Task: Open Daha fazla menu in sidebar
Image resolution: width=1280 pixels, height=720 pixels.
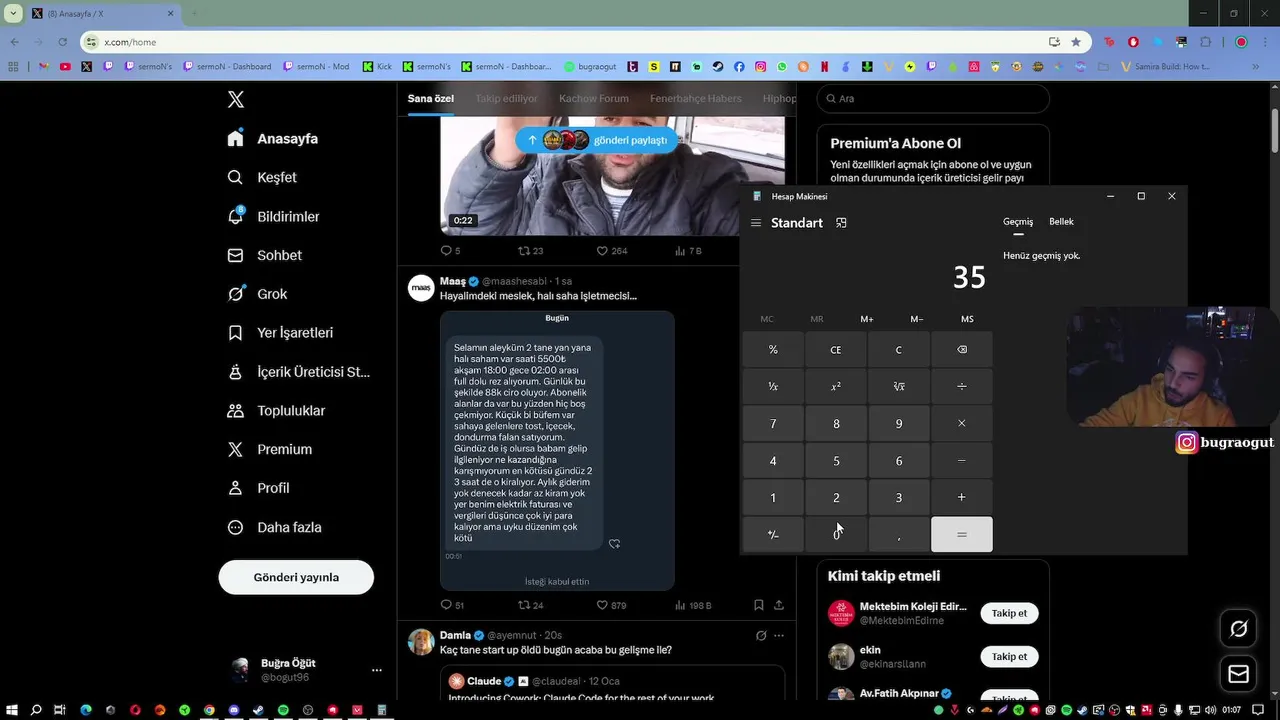Action: pyautogui.click(x=274, y=527)
